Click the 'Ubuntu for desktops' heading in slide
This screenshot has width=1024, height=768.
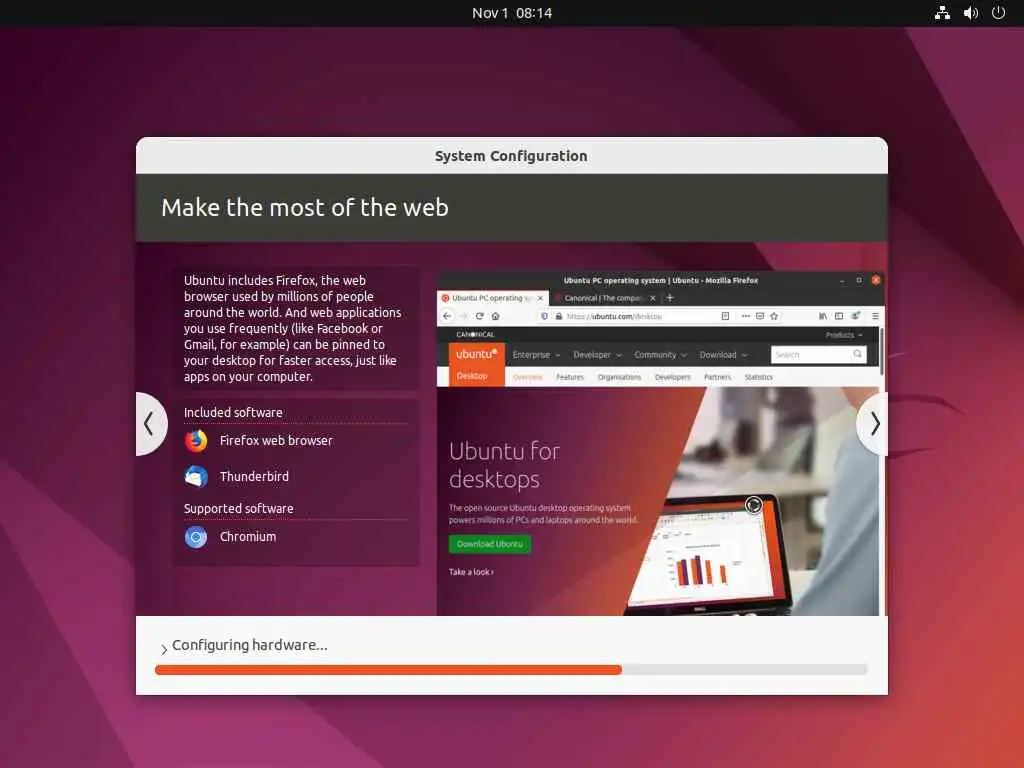coord(504,465)
